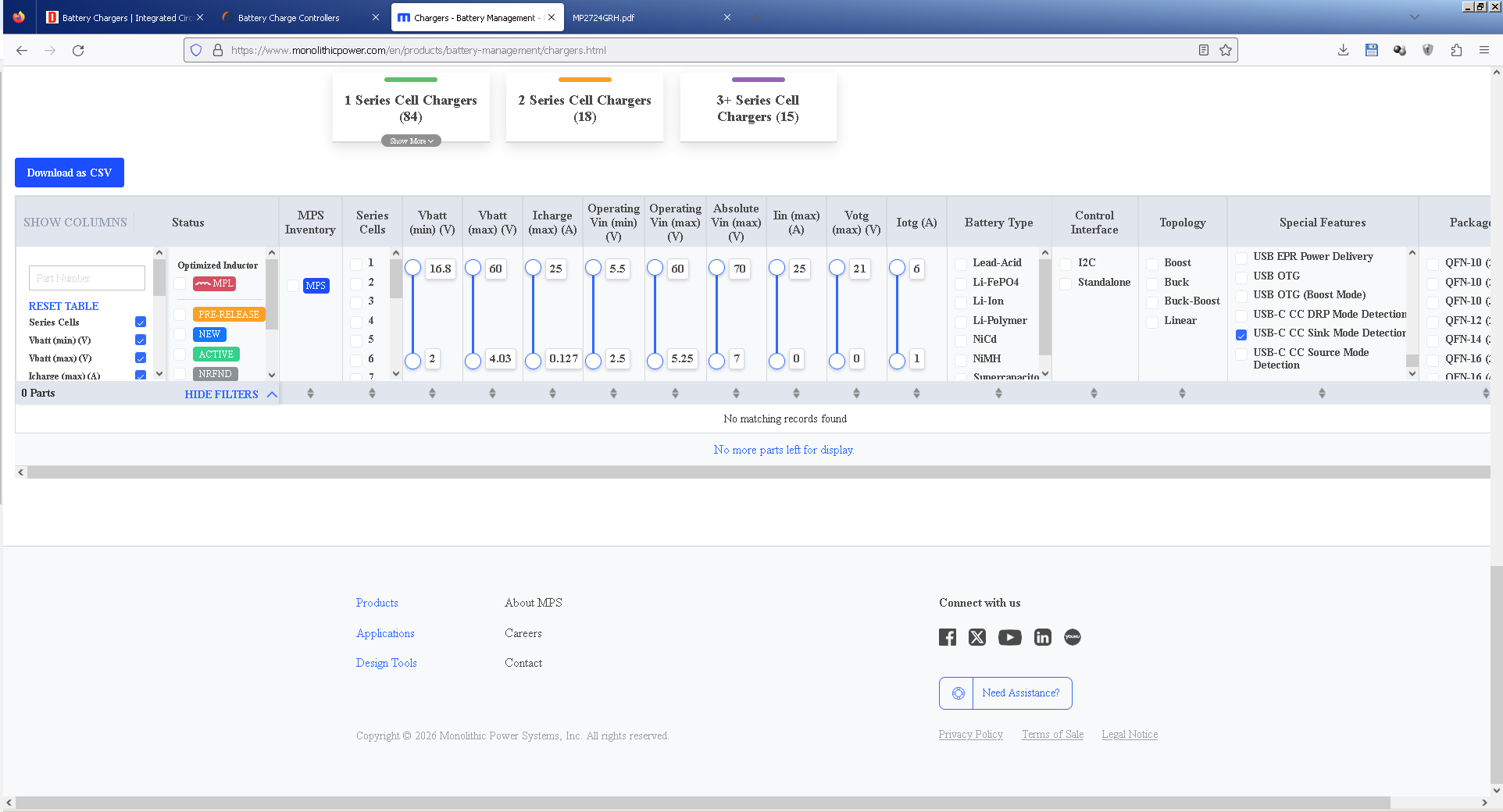Sort by Battery Type column arrows
Viewport: 1503px width, 812px height.
[x=998, y=394]
